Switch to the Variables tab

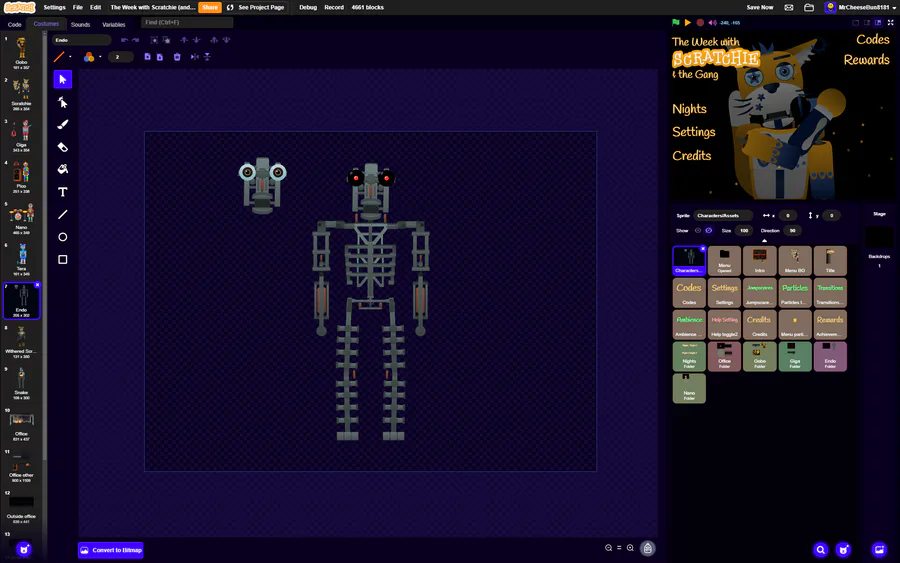click(x=114, y=25)
